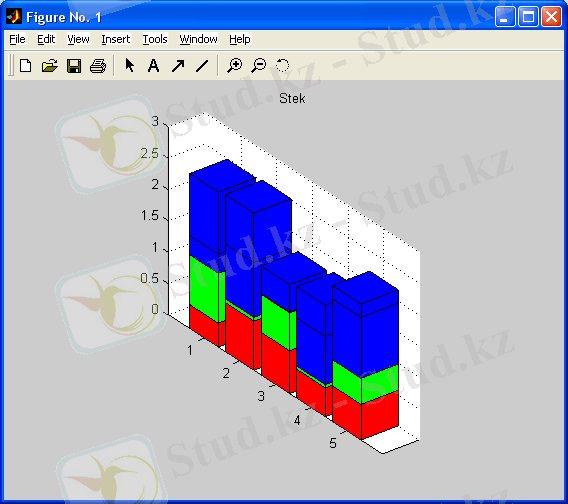Enable plot editing with the arrow pointer tool
568x504 pixels.
(130, 66)
